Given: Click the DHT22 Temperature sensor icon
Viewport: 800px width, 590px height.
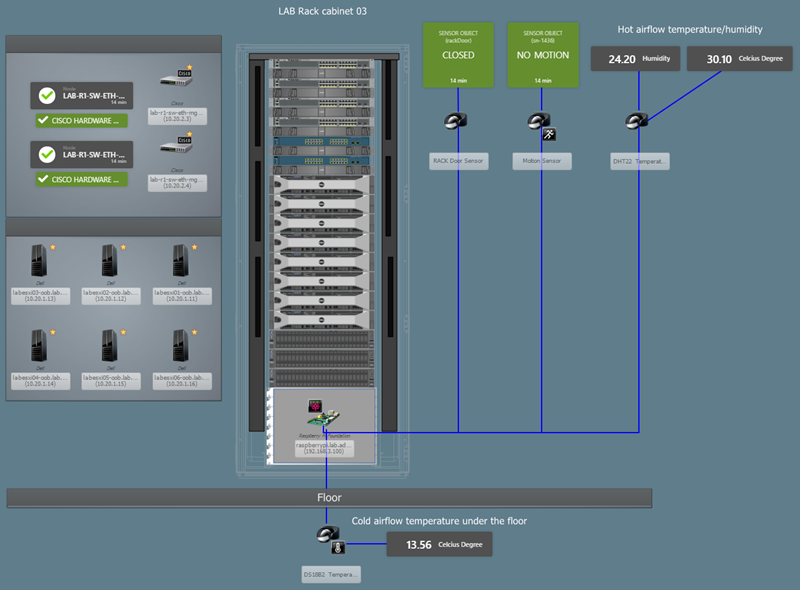Looking at the screenshot, I should [636, 121].
